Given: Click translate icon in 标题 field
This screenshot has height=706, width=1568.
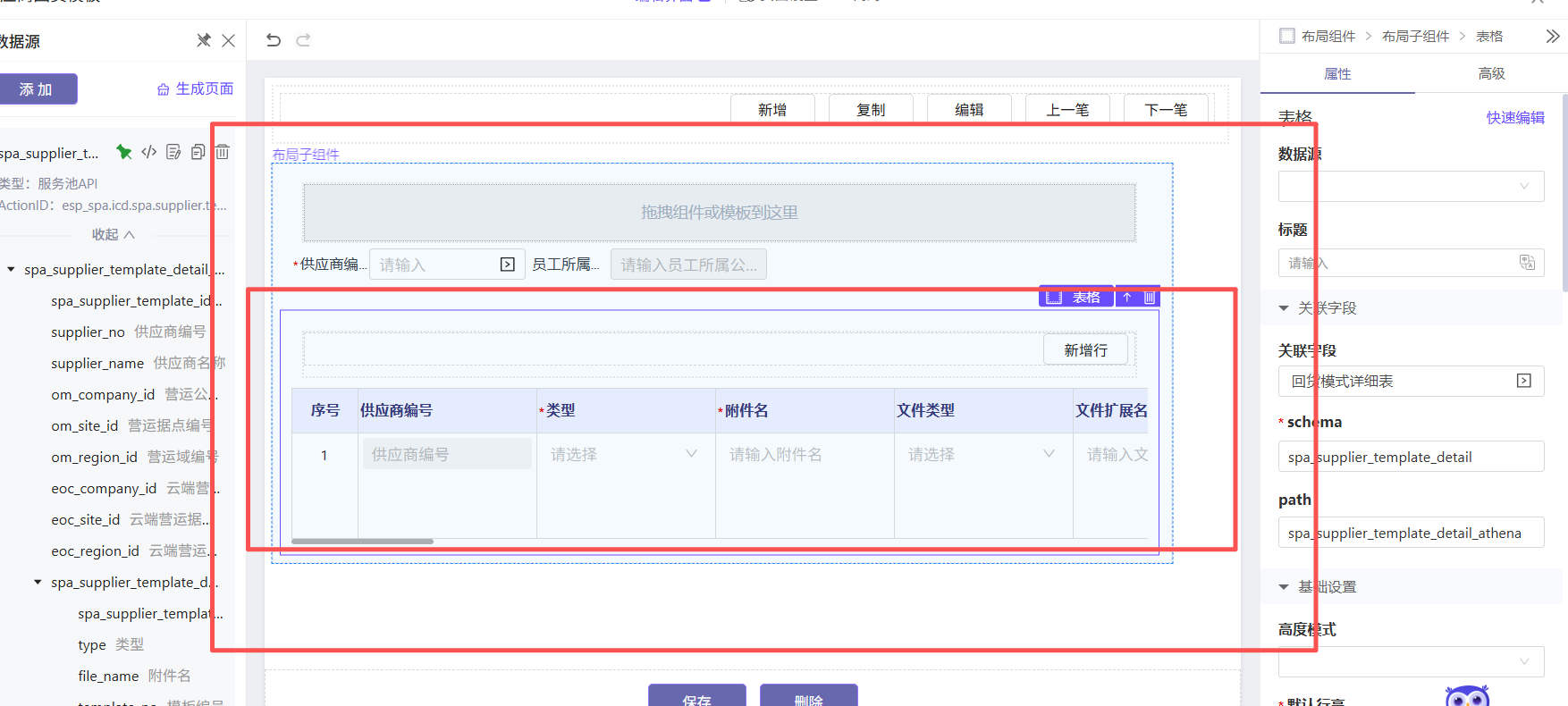Looking at the screenshot, I should point(1527,263).
